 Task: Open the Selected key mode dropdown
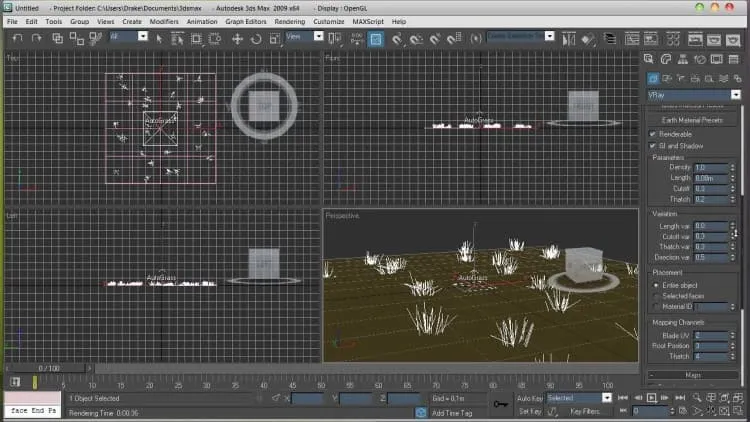[x=607, y=398]
